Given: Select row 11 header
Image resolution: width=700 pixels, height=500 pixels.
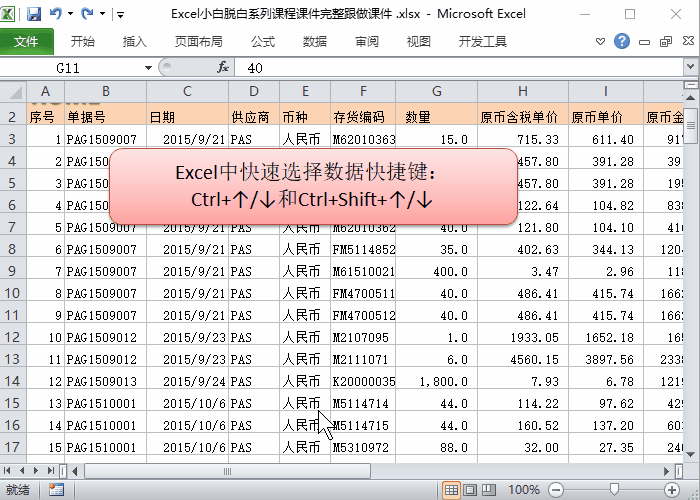Looking at the screenshot, I should [13, 316].
